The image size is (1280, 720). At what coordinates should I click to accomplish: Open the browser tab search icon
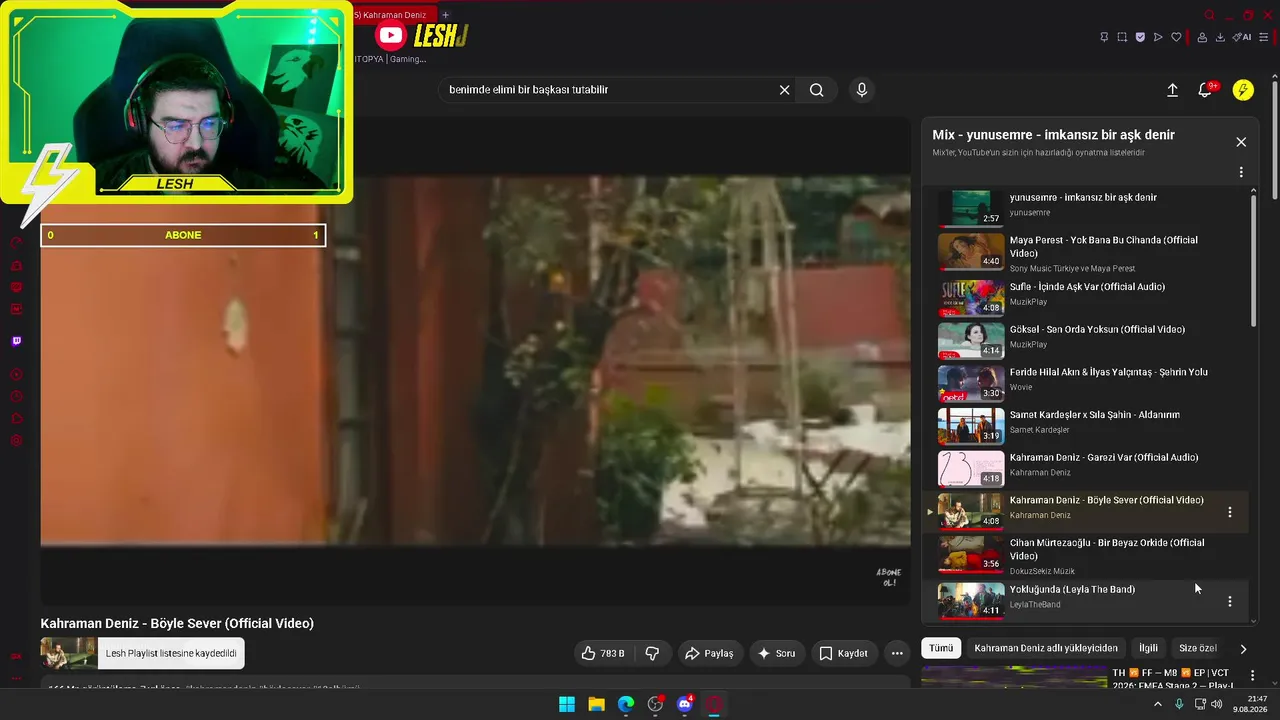[x=1210, y=15]
